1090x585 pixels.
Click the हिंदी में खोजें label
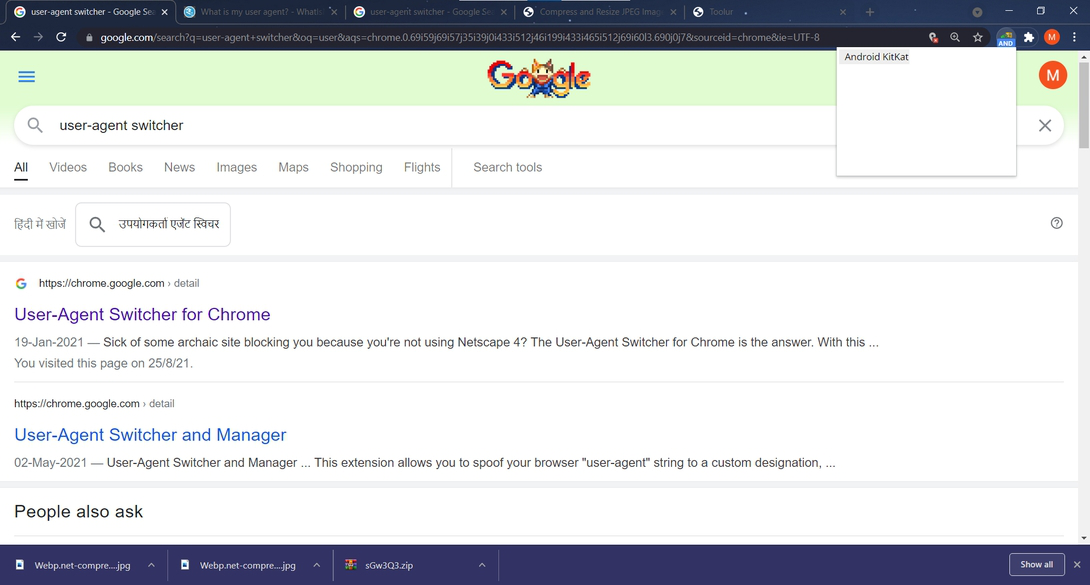pyautogui.click(x=40, y=224)
